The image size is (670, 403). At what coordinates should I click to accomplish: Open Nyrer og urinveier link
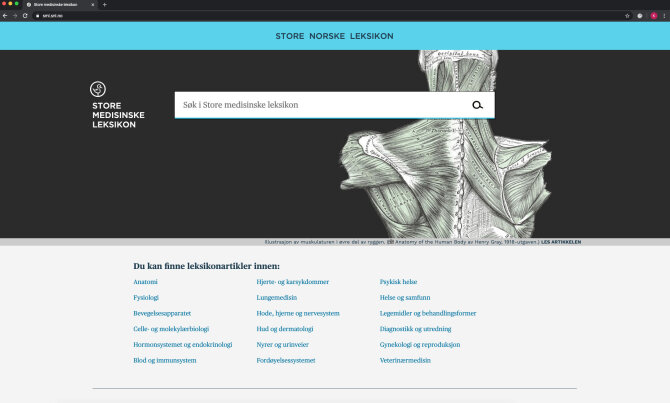click(x=282, y=345)
